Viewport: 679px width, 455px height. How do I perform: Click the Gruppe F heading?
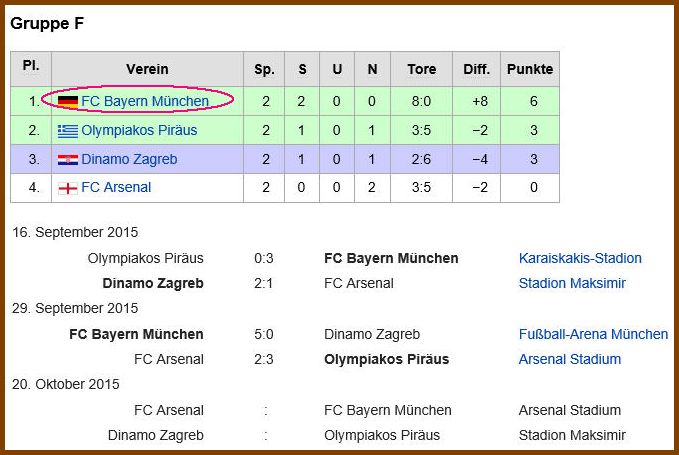pos(47,23)
